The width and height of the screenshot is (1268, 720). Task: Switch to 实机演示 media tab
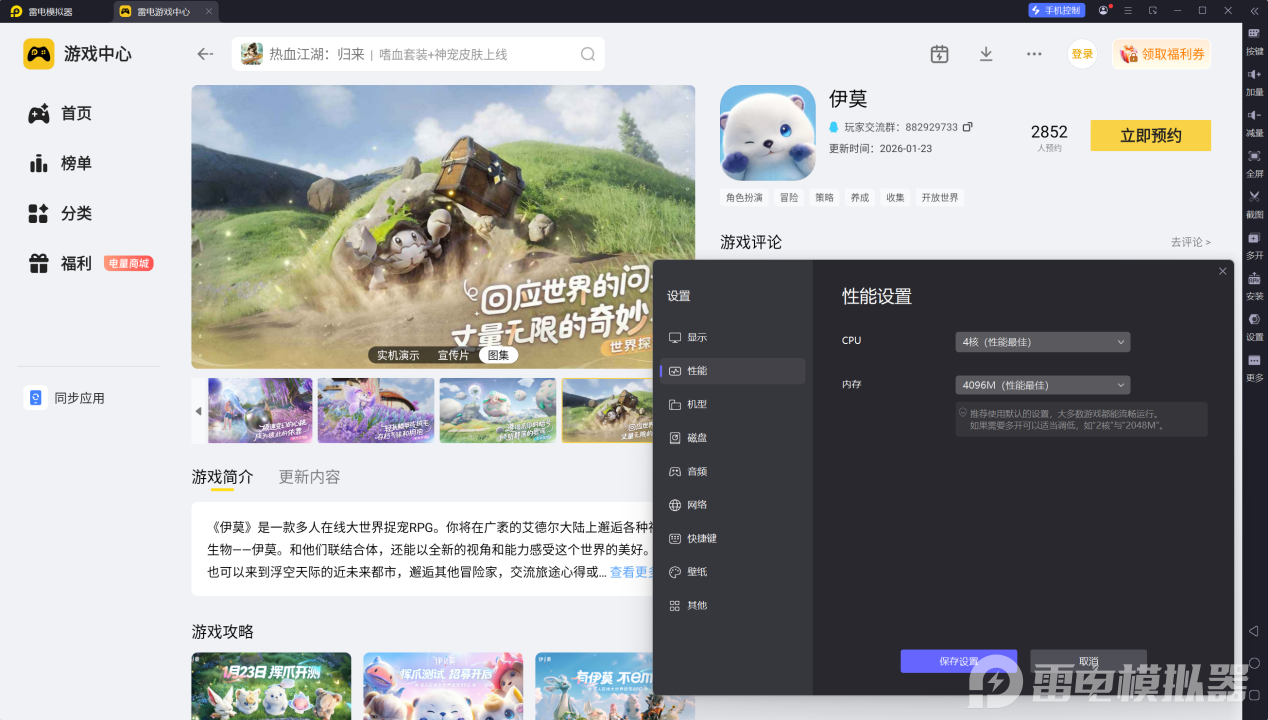coord(397,355)
